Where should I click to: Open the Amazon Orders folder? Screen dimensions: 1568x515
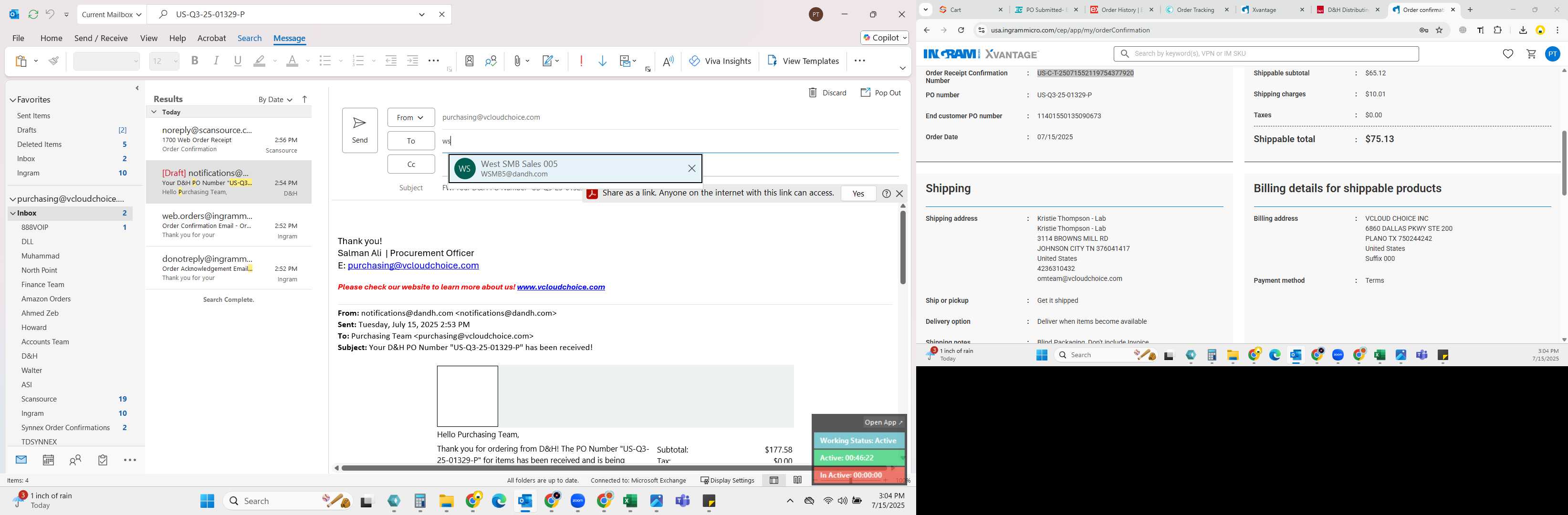[x=46, y=299]
